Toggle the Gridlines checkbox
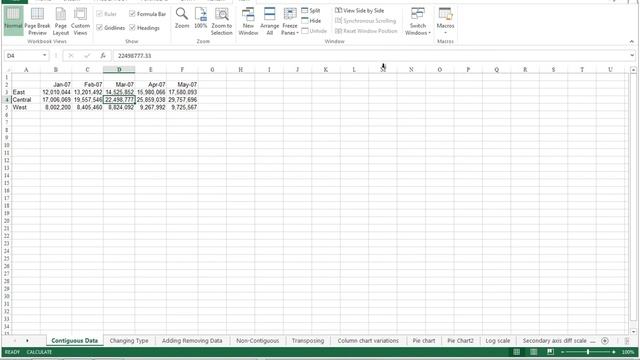This screenshot has height=360, width=640. coord(111,28)
